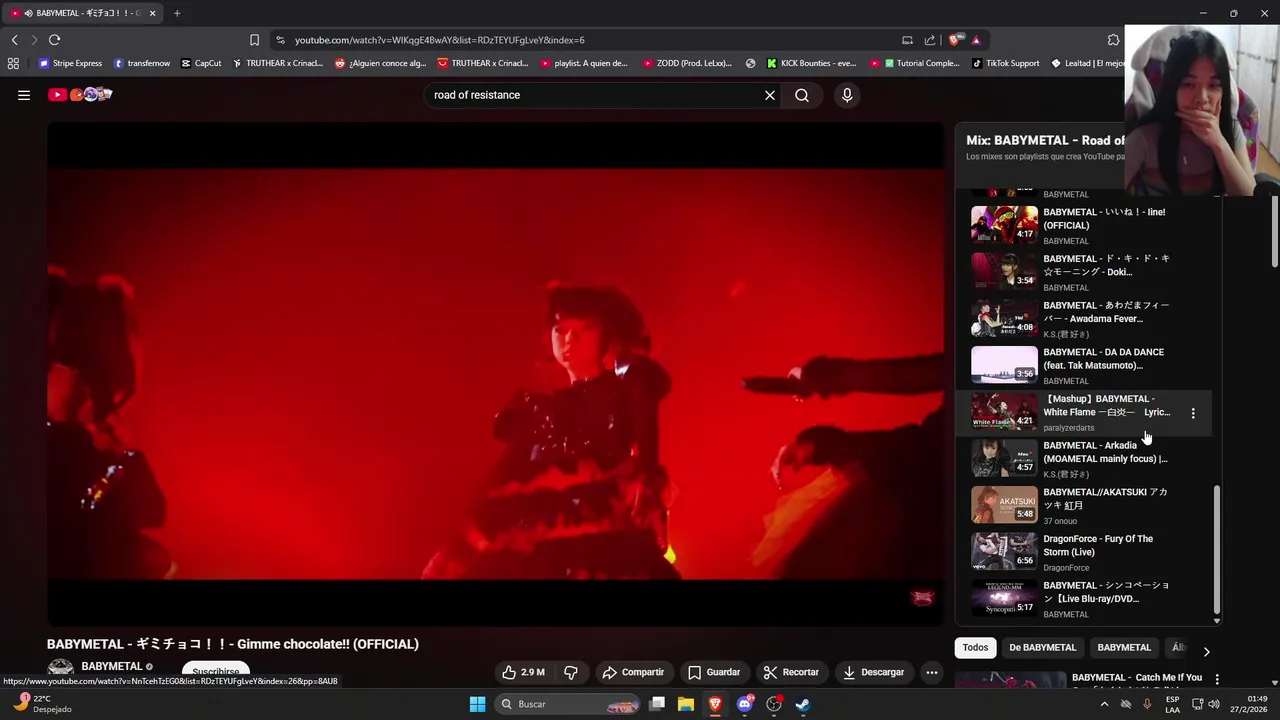
Task: Open File Explorer from the taskbar
Action: coord(686,704)
